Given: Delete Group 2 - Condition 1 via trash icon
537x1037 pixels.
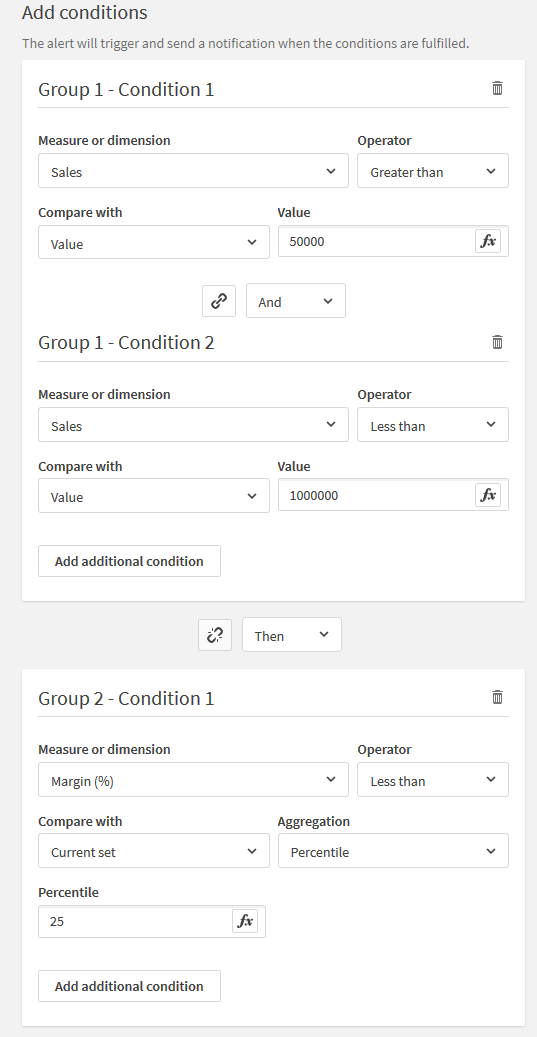Looking at the screenshot, I should (x=497, y=696).
